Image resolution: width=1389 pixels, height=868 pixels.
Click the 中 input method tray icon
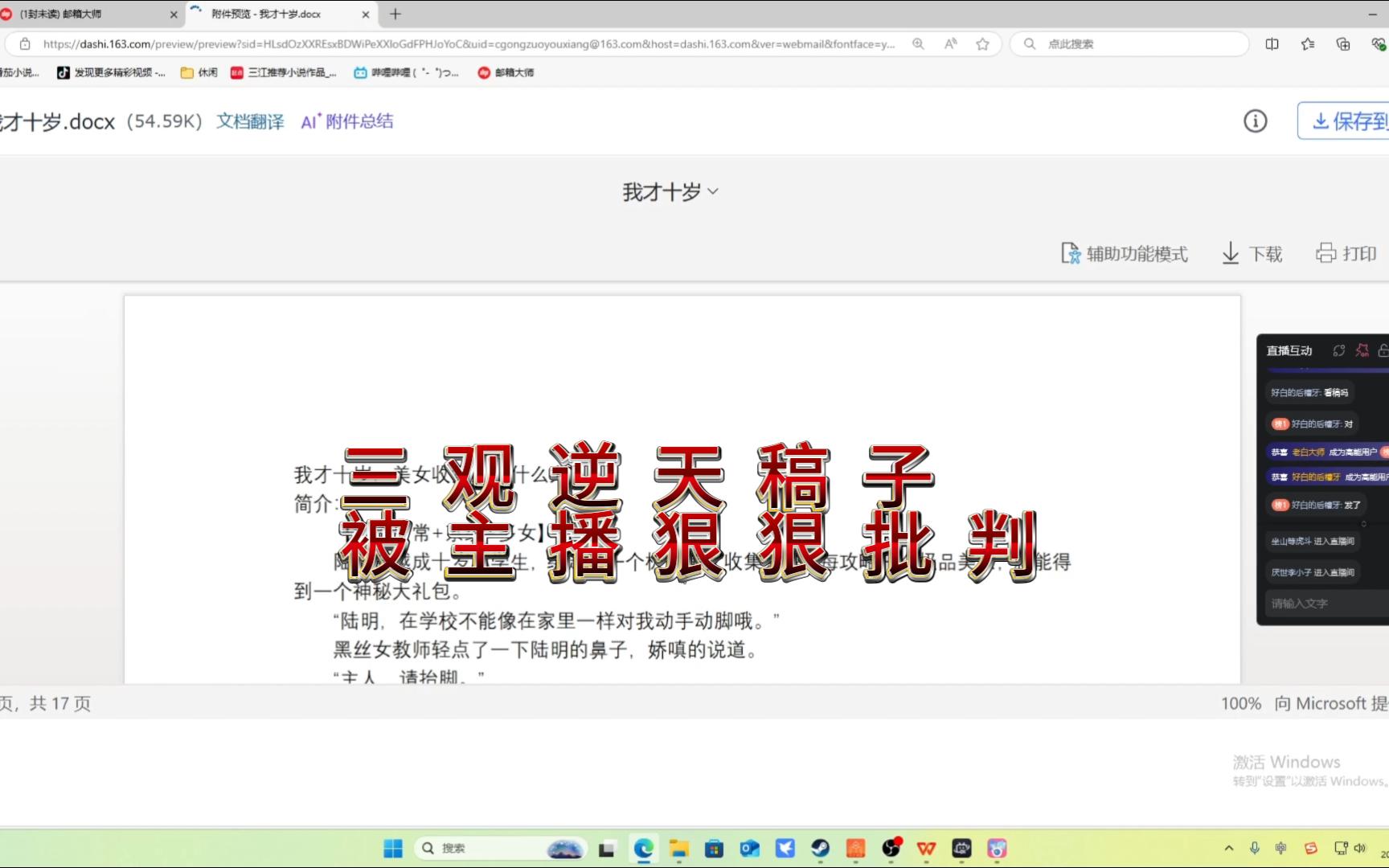tap(1281, 848)
